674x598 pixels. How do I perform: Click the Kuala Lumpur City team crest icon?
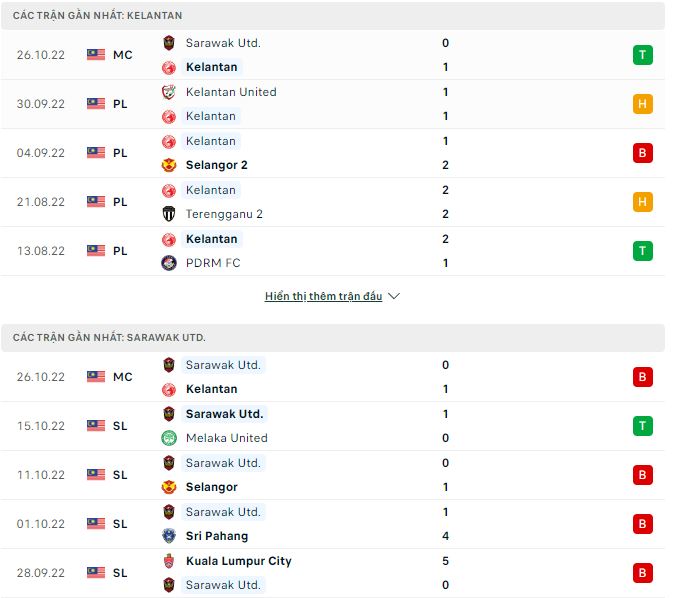[168, 561]
